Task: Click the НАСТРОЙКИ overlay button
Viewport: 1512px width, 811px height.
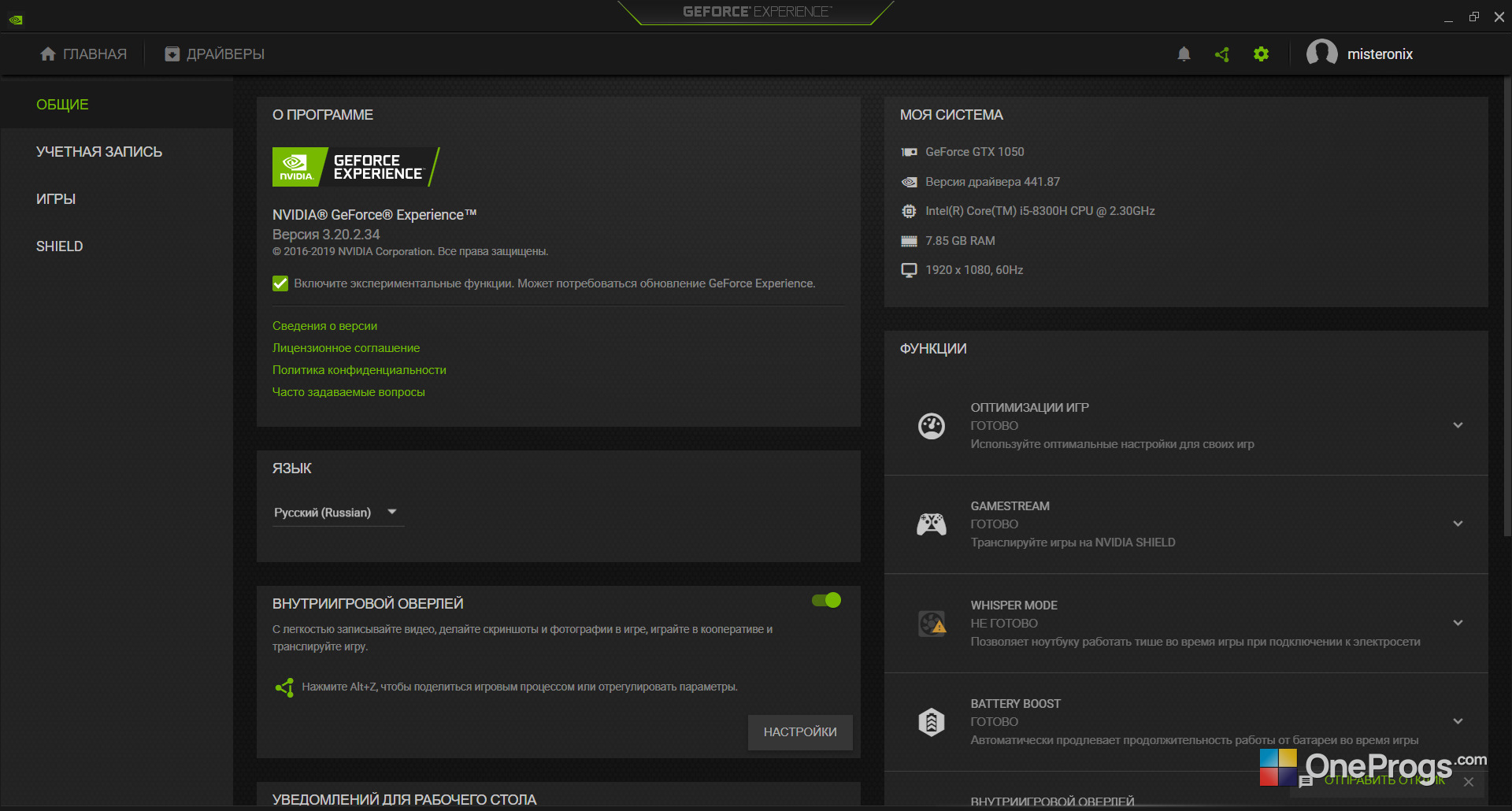Action: pyautogui.click(x=800, y=732)
